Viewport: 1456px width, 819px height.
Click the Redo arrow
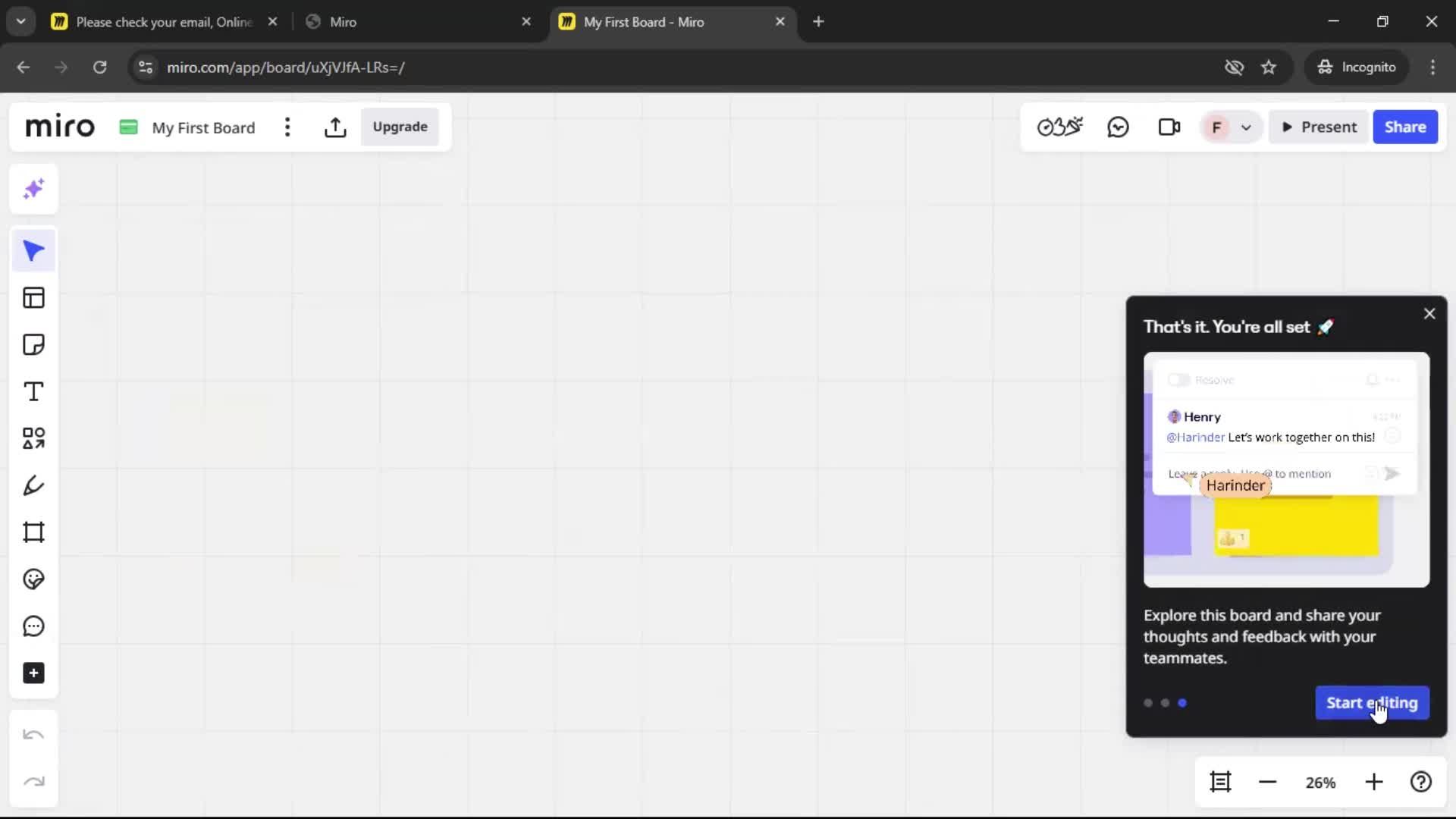pos(33,782)
